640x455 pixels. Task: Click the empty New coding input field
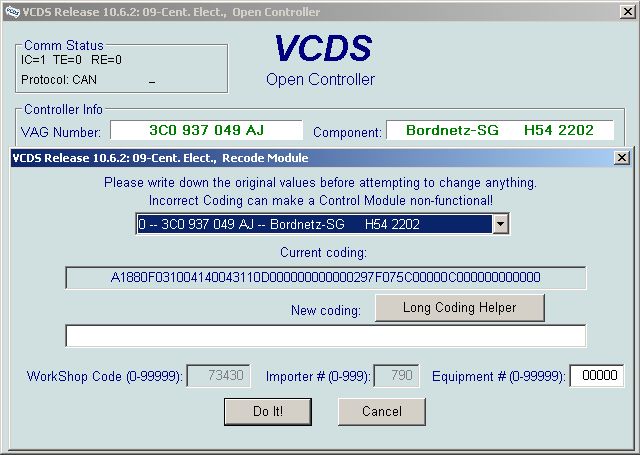[x=326, y=336]
